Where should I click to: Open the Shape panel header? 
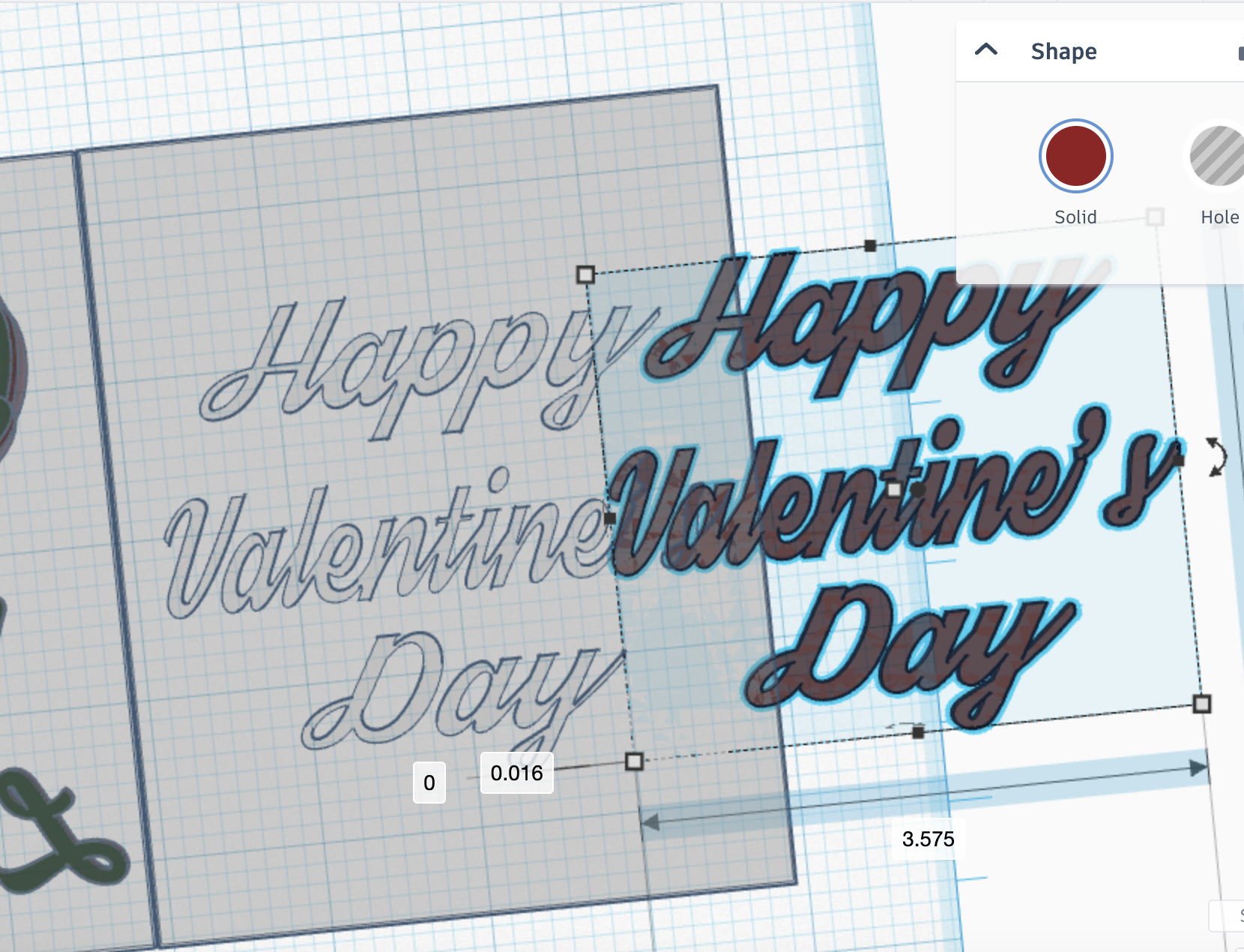(x=1063, y=51)
